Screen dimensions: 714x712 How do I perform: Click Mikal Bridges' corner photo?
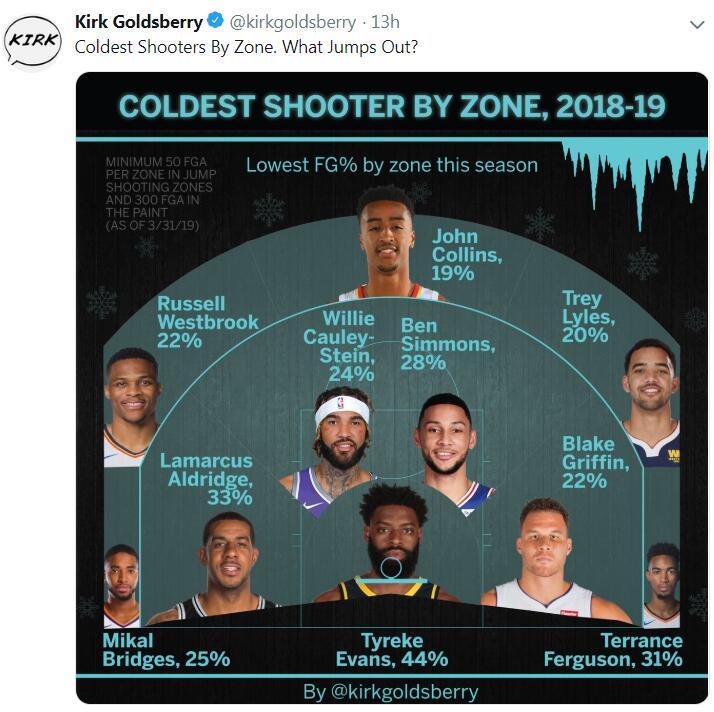pos(121,585)
